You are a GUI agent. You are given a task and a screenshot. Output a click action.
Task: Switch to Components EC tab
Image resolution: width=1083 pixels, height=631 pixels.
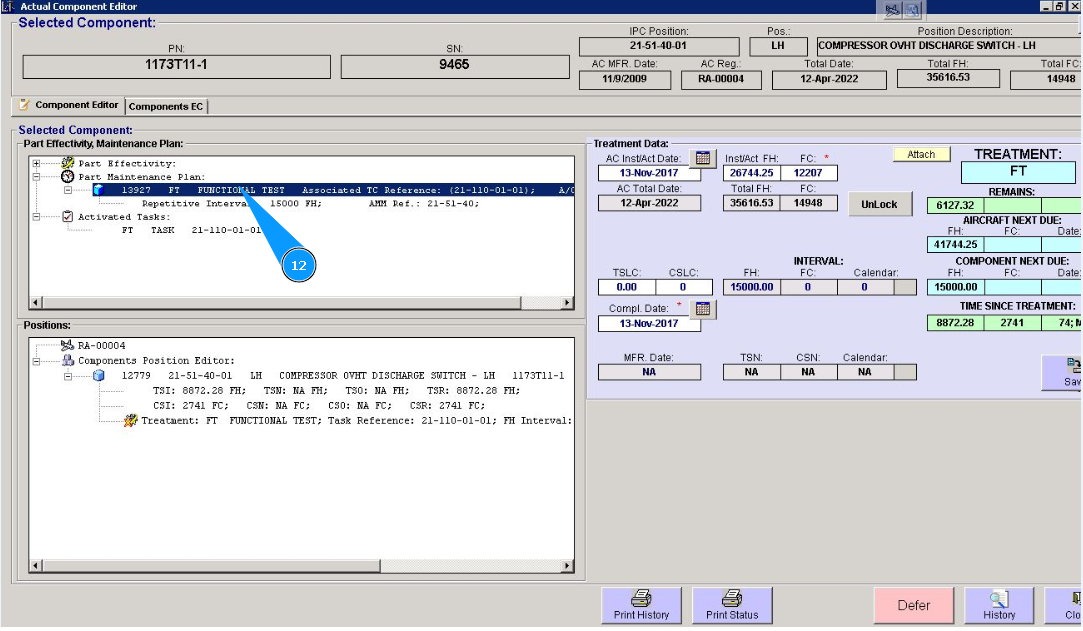tap(166, 106)
